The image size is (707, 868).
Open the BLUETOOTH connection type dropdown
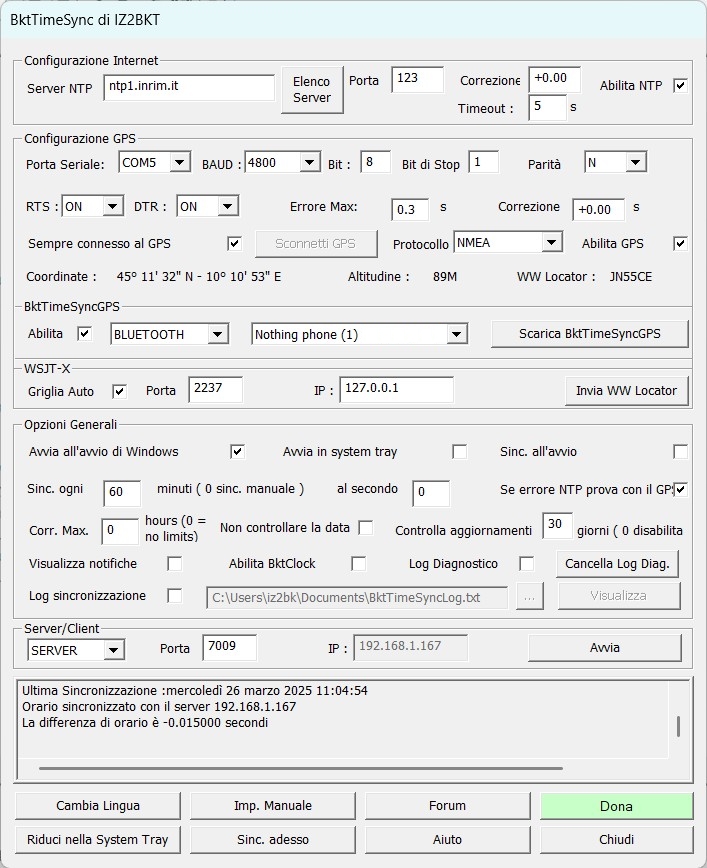point(169,334)
